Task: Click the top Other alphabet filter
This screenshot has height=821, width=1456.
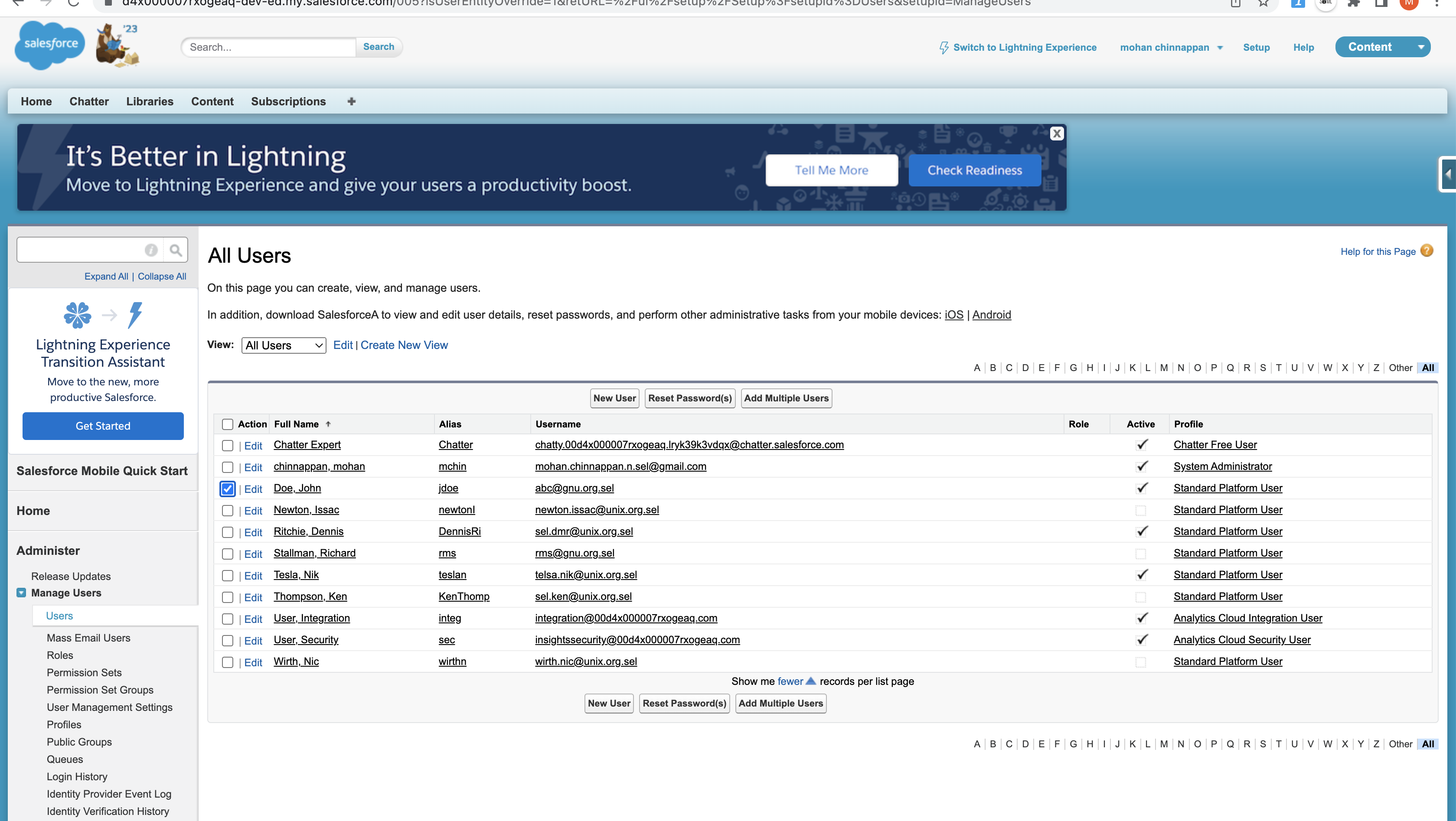Action: click(1400, 368)
